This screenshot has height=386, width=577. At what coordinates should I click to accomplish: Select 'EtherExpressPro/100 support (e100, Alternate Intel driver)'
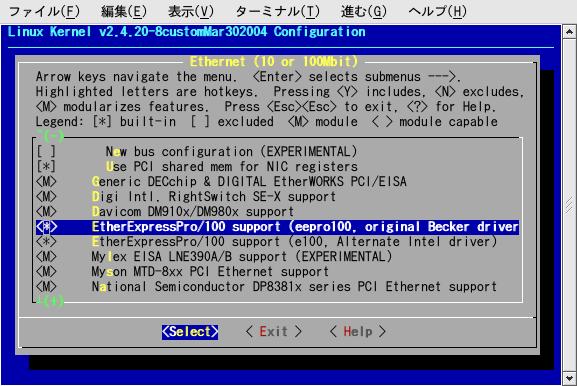[294, 242]
